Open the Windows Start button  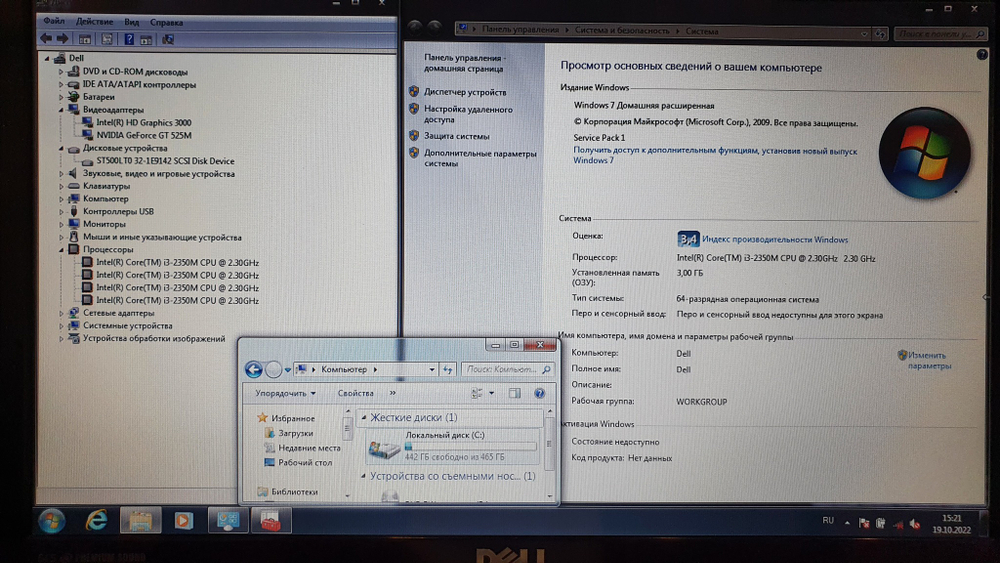click(x=52, y=521)
